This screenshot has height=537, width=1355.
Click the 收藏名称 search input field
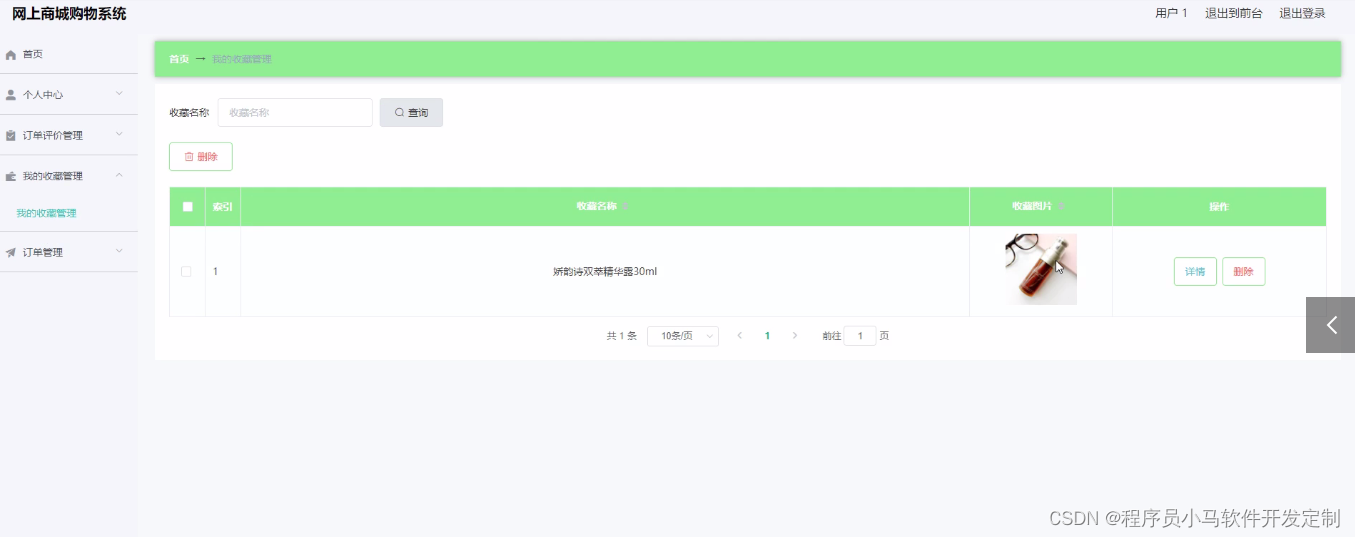coord(295,113)
